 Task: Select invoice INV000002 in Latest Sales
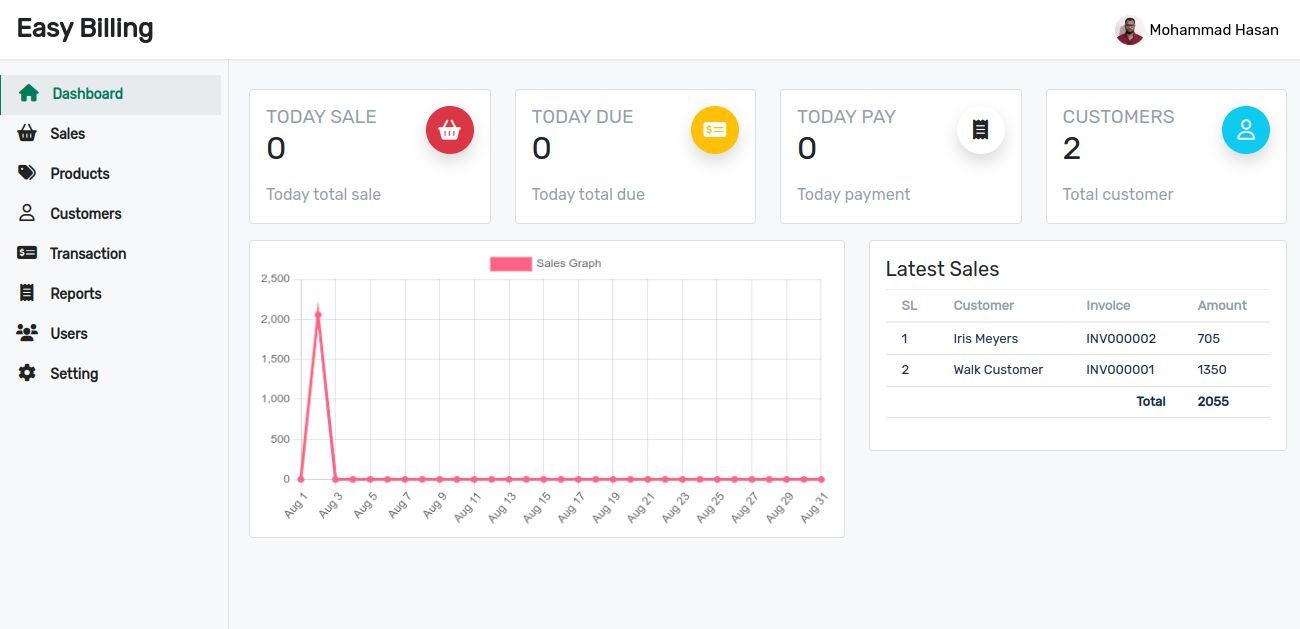[1120, 338]
